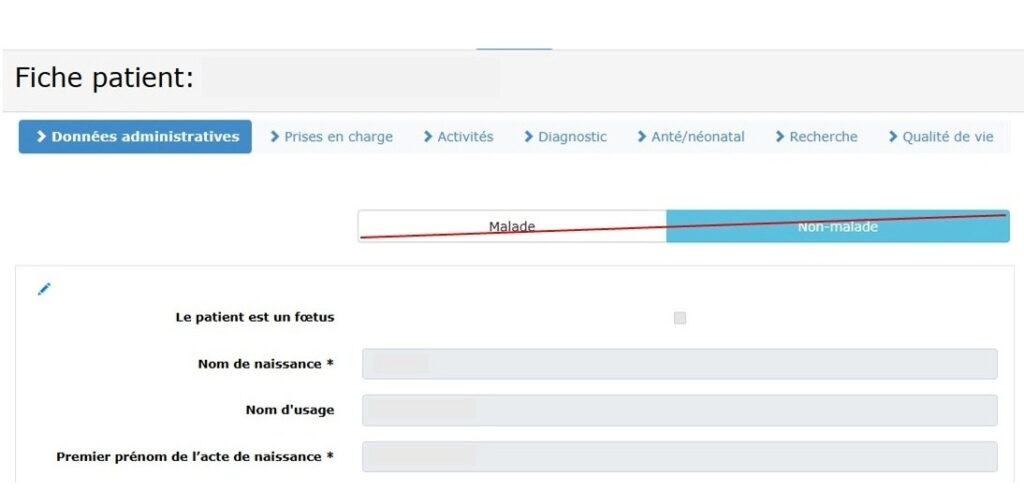Open the Prises en charge tab
This screenshot has width=1024, height=490.
pos(338,137)
